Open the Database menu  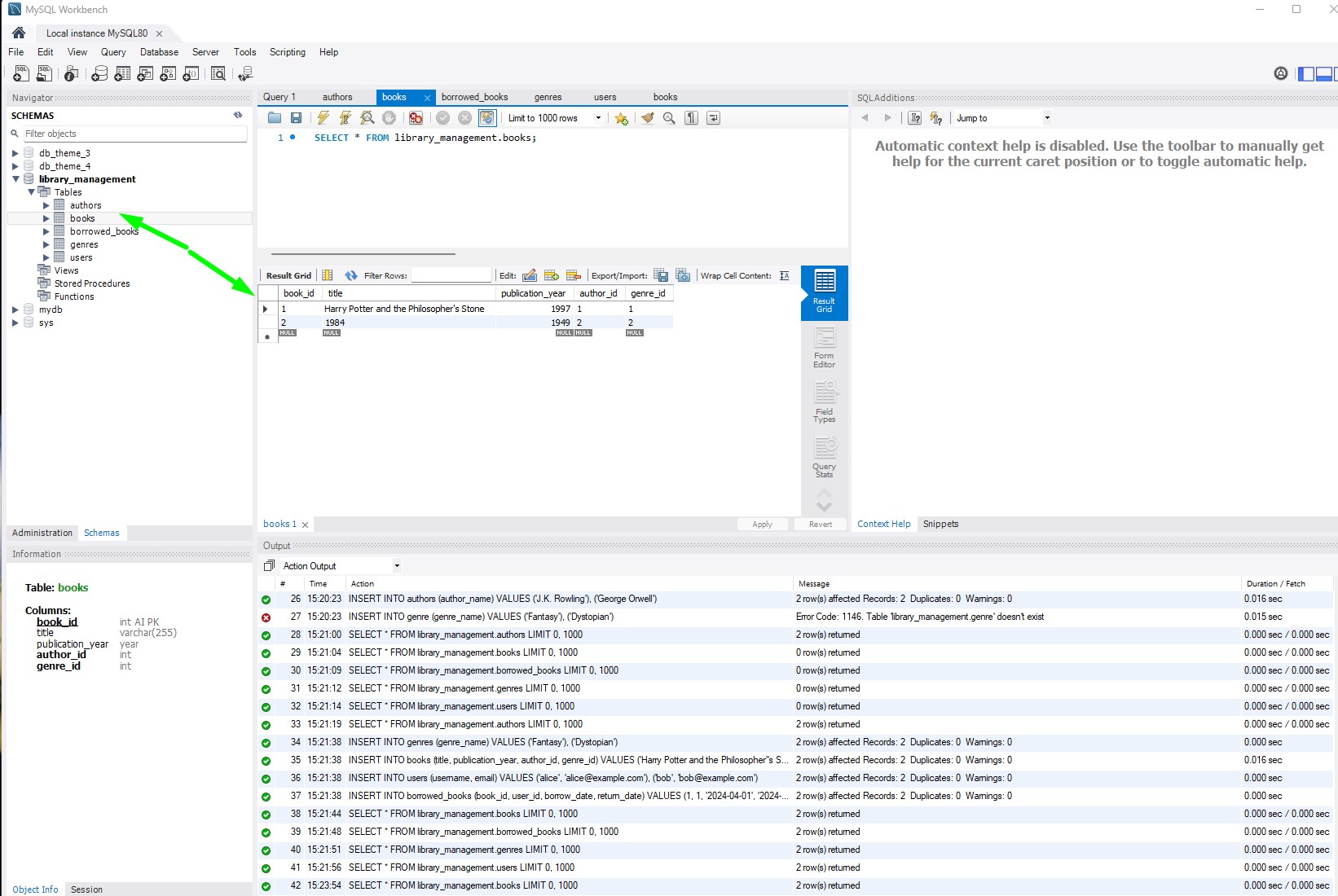tap(159, 52)
